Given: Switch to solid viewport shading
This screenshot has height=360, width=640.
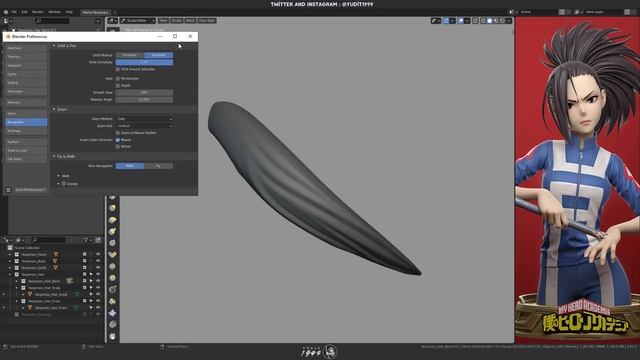Looking at the screenshot, I should point(489,20).
